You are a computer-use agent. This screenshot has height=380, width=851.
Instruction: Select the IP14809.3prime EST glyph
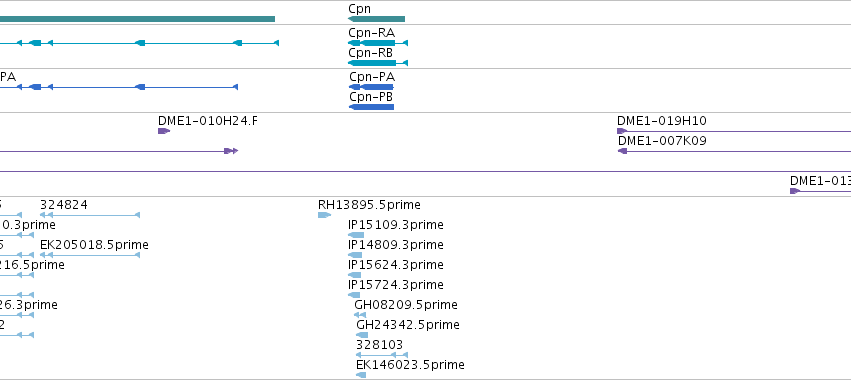point(355,255)
